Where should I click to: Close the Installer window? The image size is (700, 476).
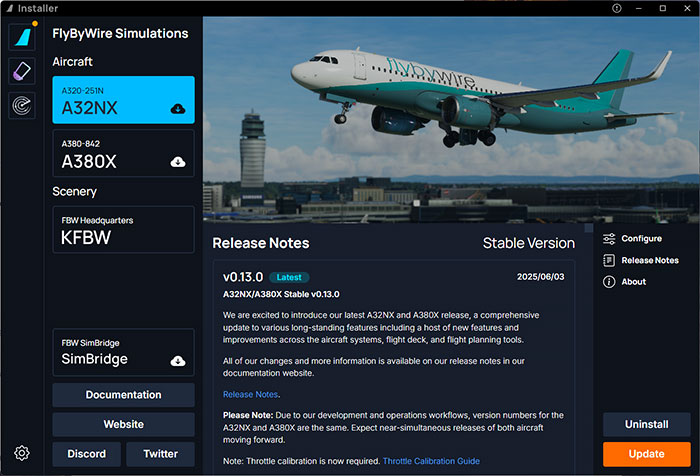(x=687, y=8)
